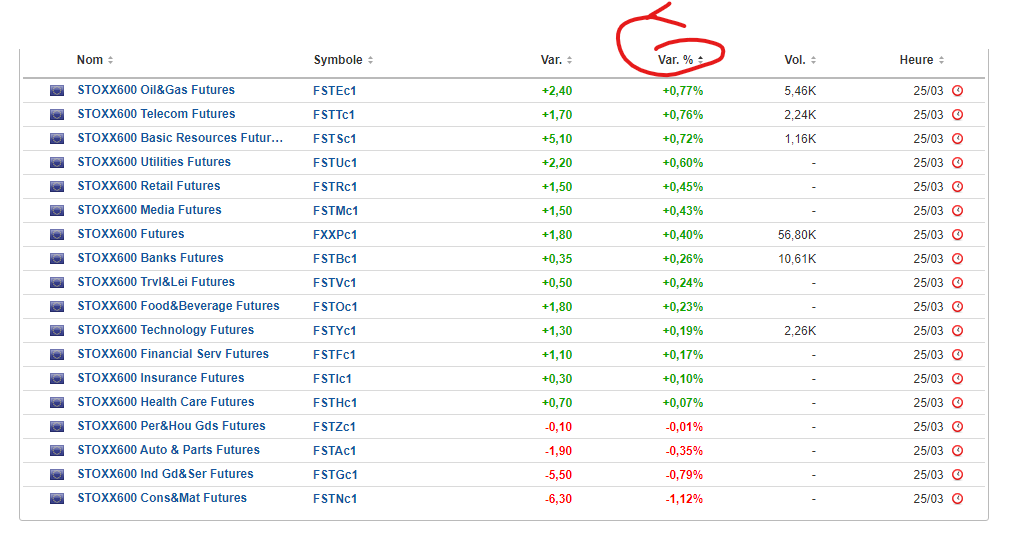
Task: Click EU flag beside Telecom Futures
Action: pos(57,115)
